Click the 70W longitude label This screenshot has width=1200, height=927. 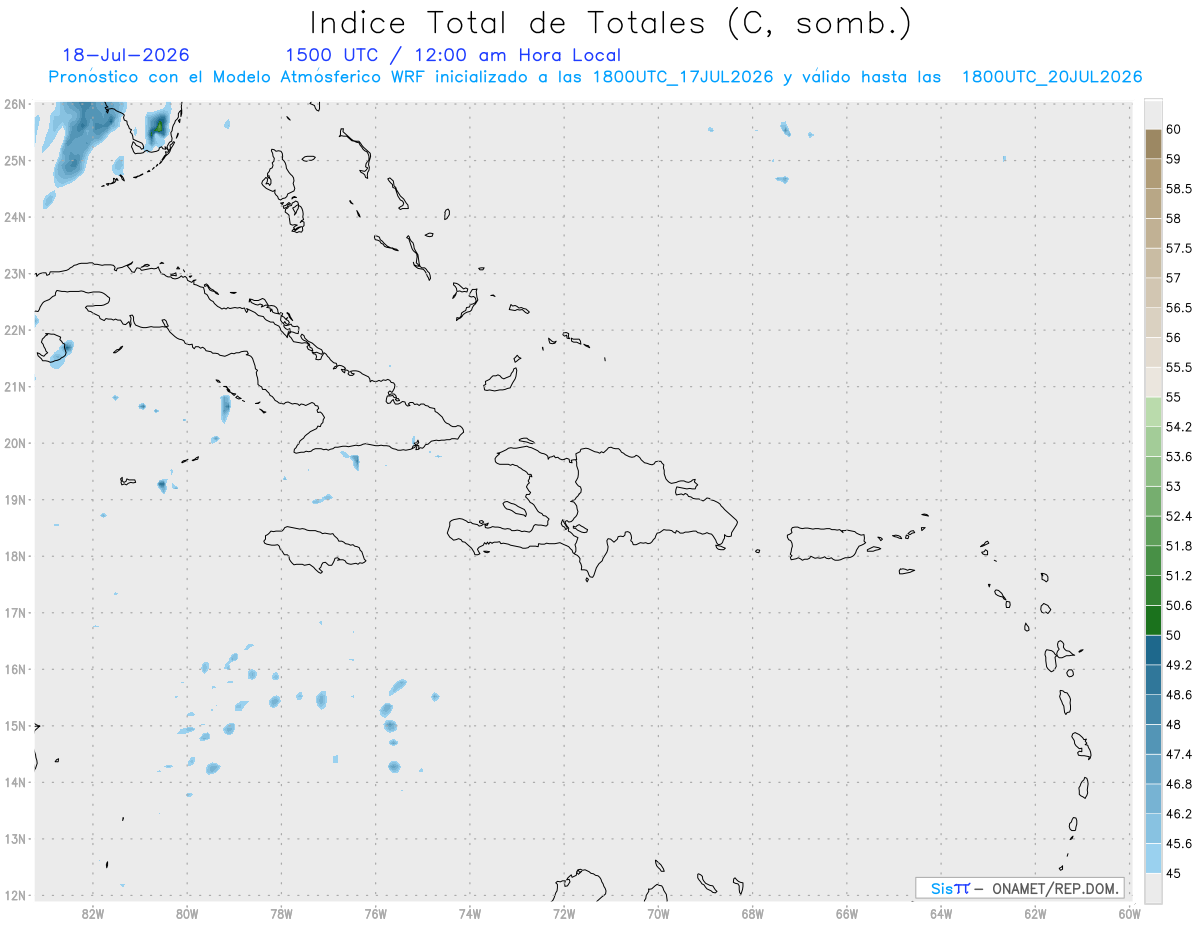[658, 914]
